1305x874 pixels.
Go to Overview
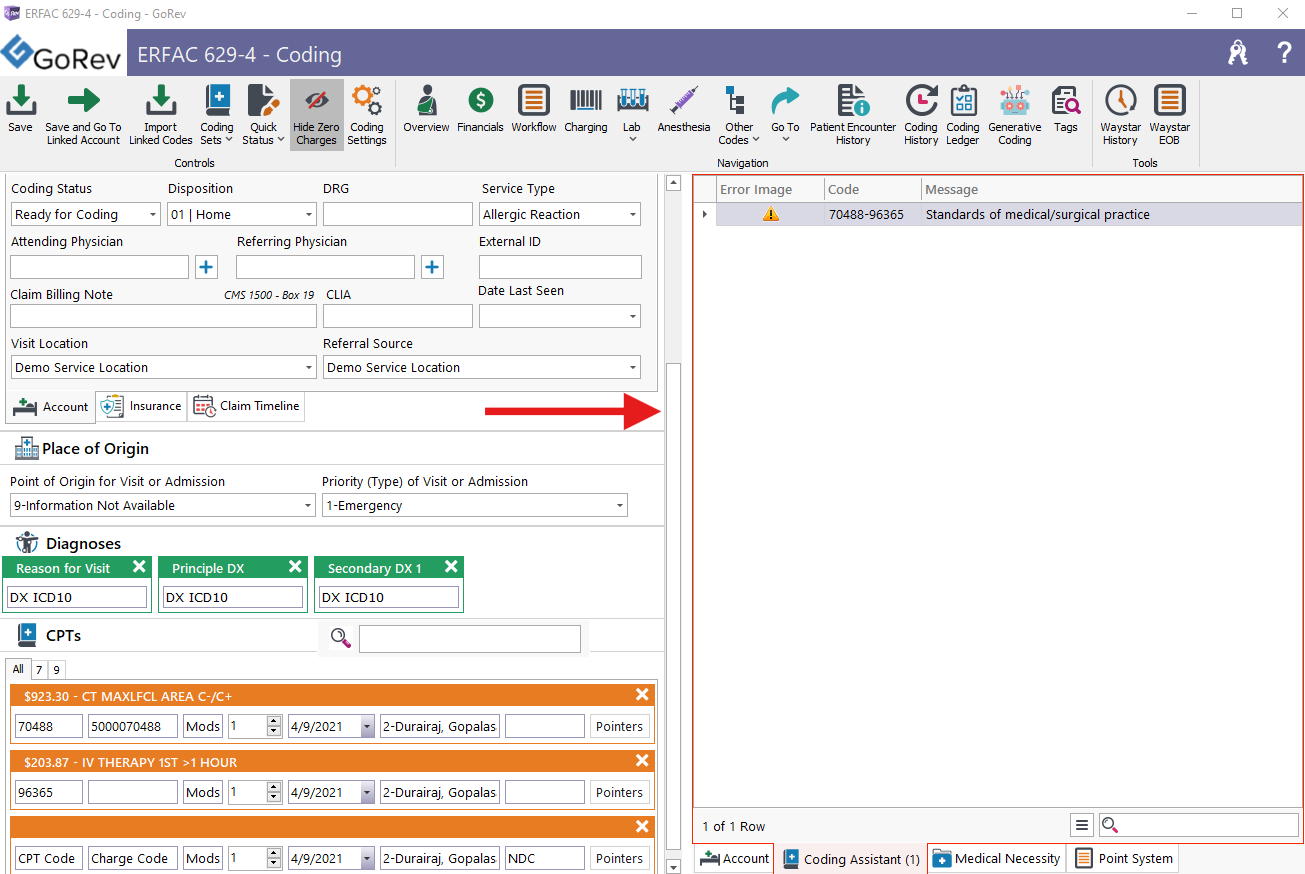(427, 109)
